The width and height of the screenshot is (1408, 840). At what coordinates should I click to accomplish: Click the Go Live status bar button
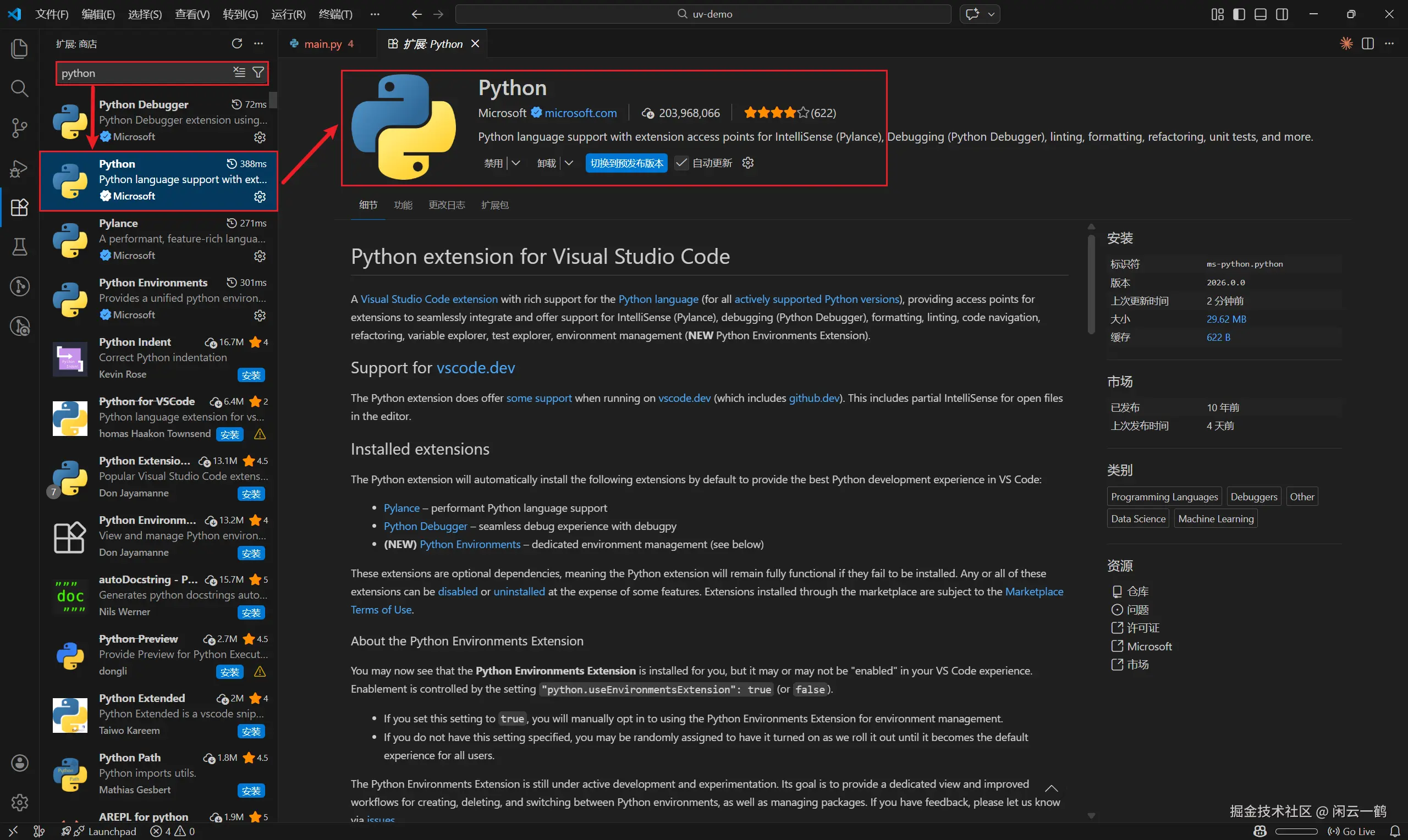[1352, 831]
